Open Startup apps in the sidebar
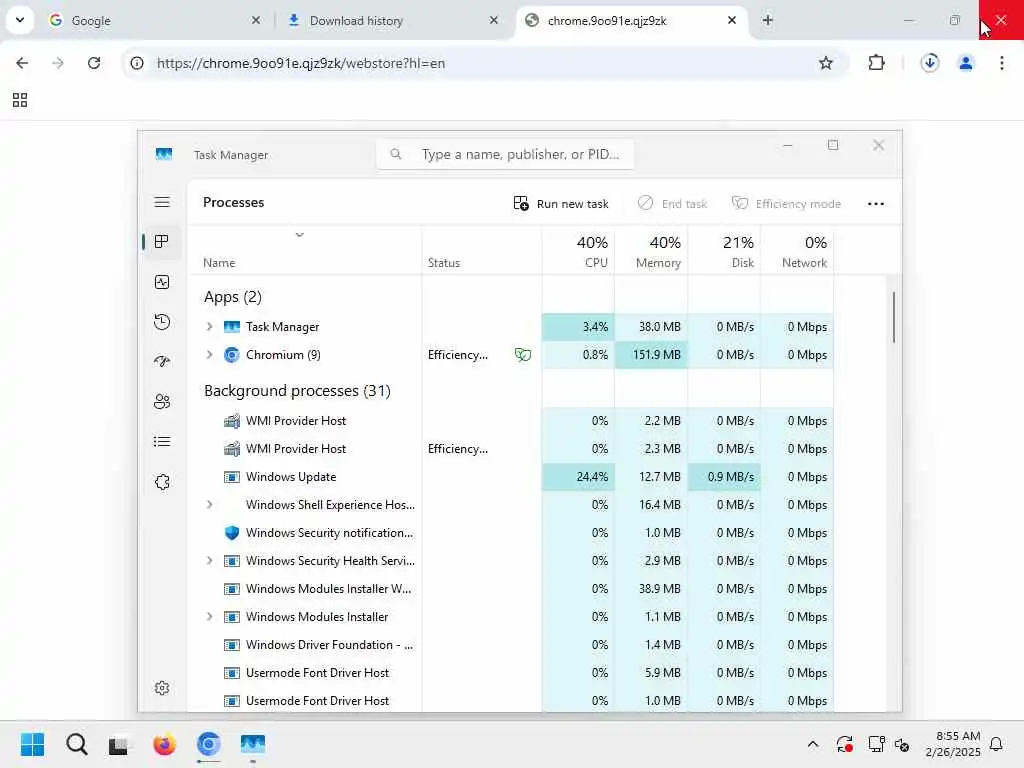 click(162, 362)
